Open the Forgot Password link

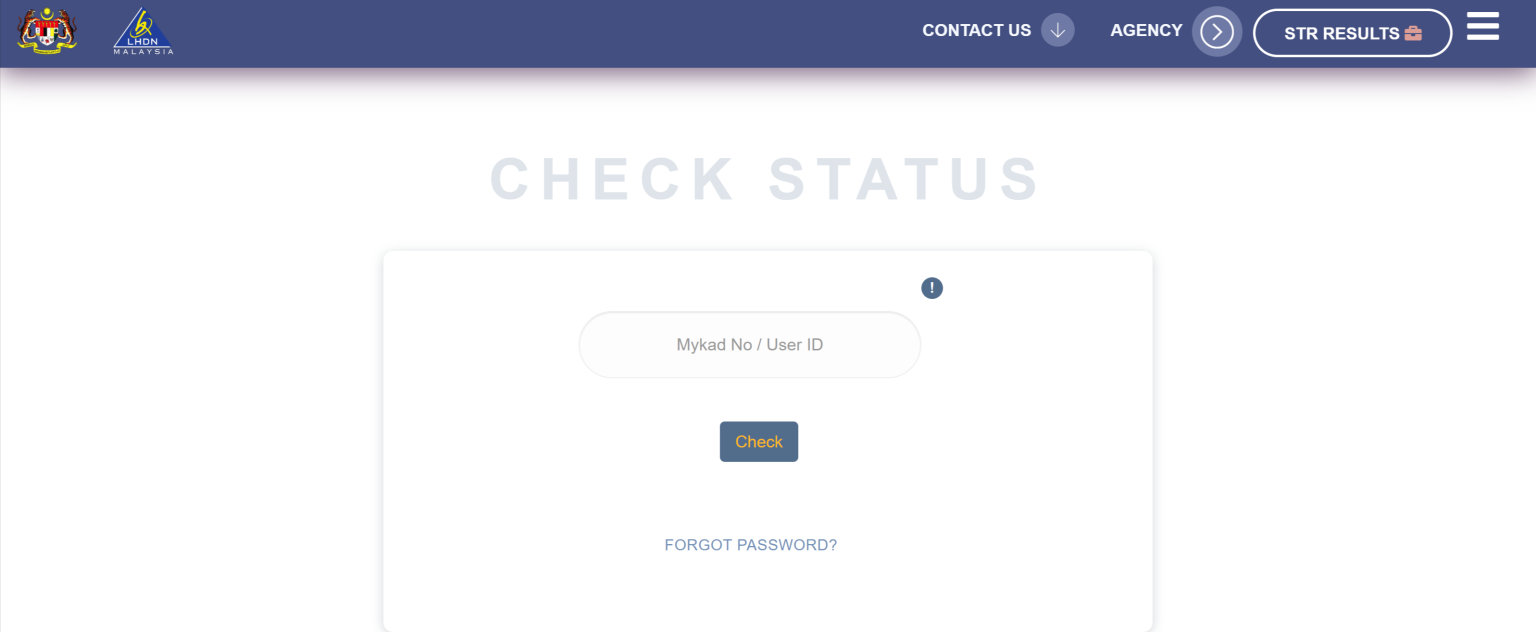coord(750,545)
